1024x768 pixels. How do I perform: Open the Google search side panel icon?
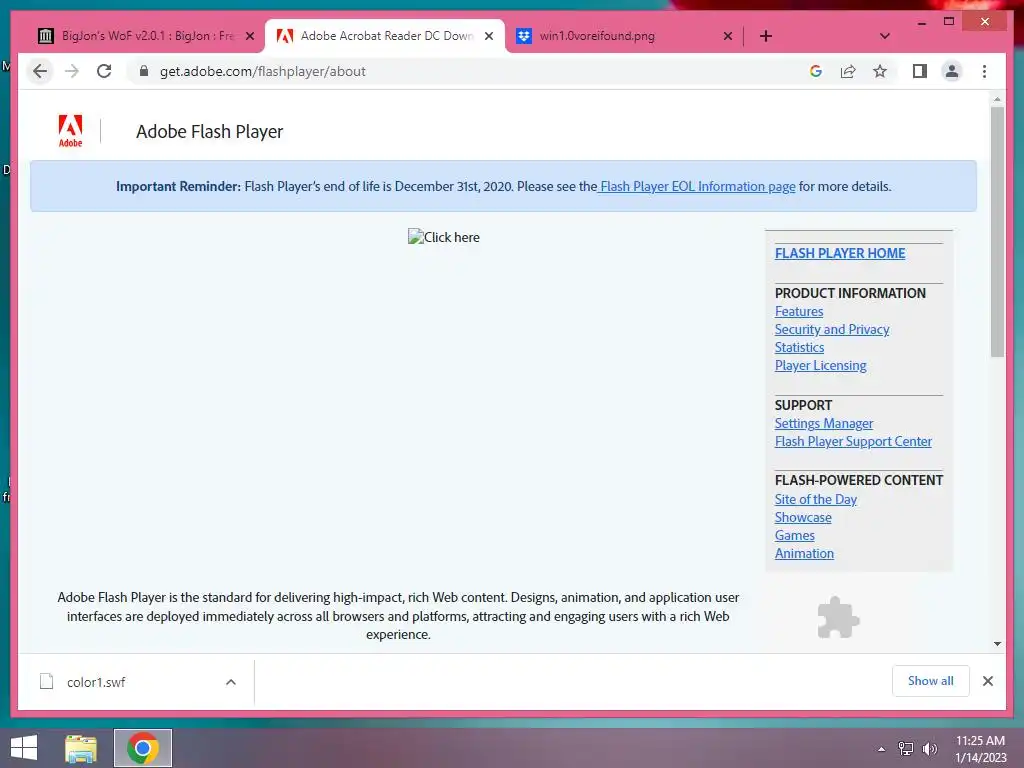coord(816,71)
